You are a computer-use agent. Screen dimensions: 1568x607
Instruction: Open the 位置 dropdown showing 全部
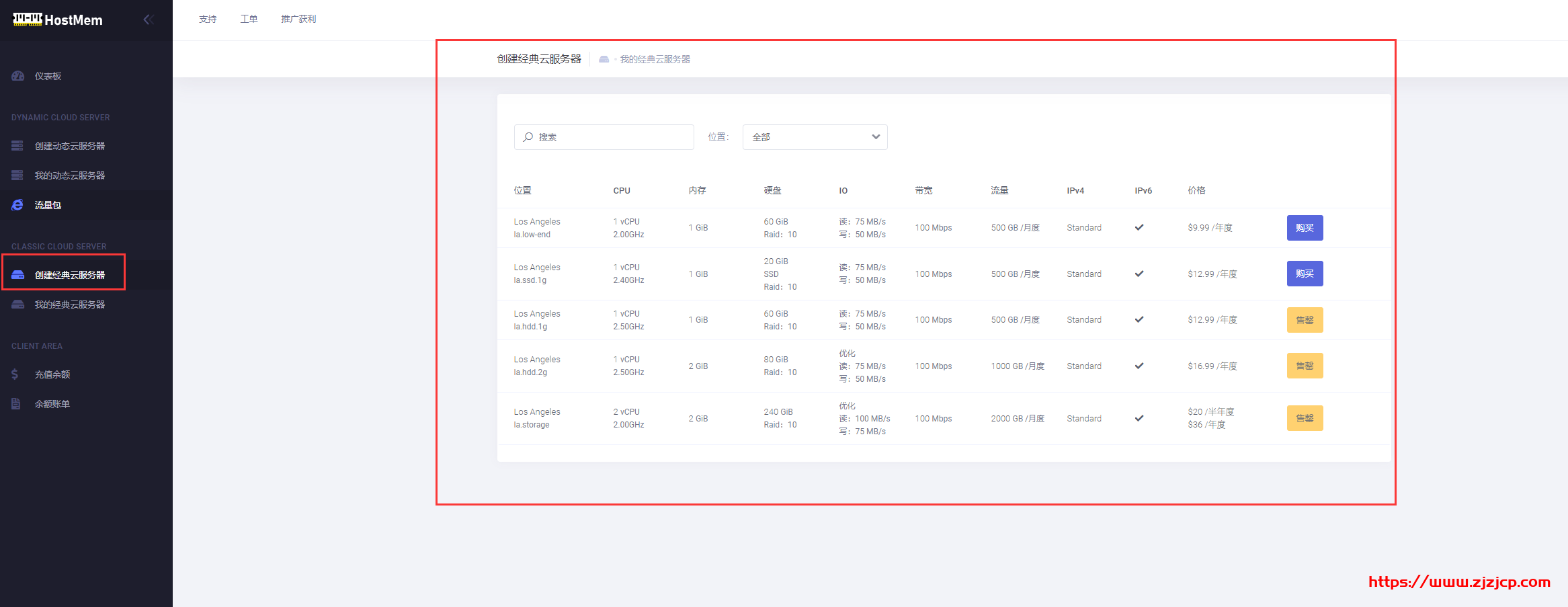point(815,137)
